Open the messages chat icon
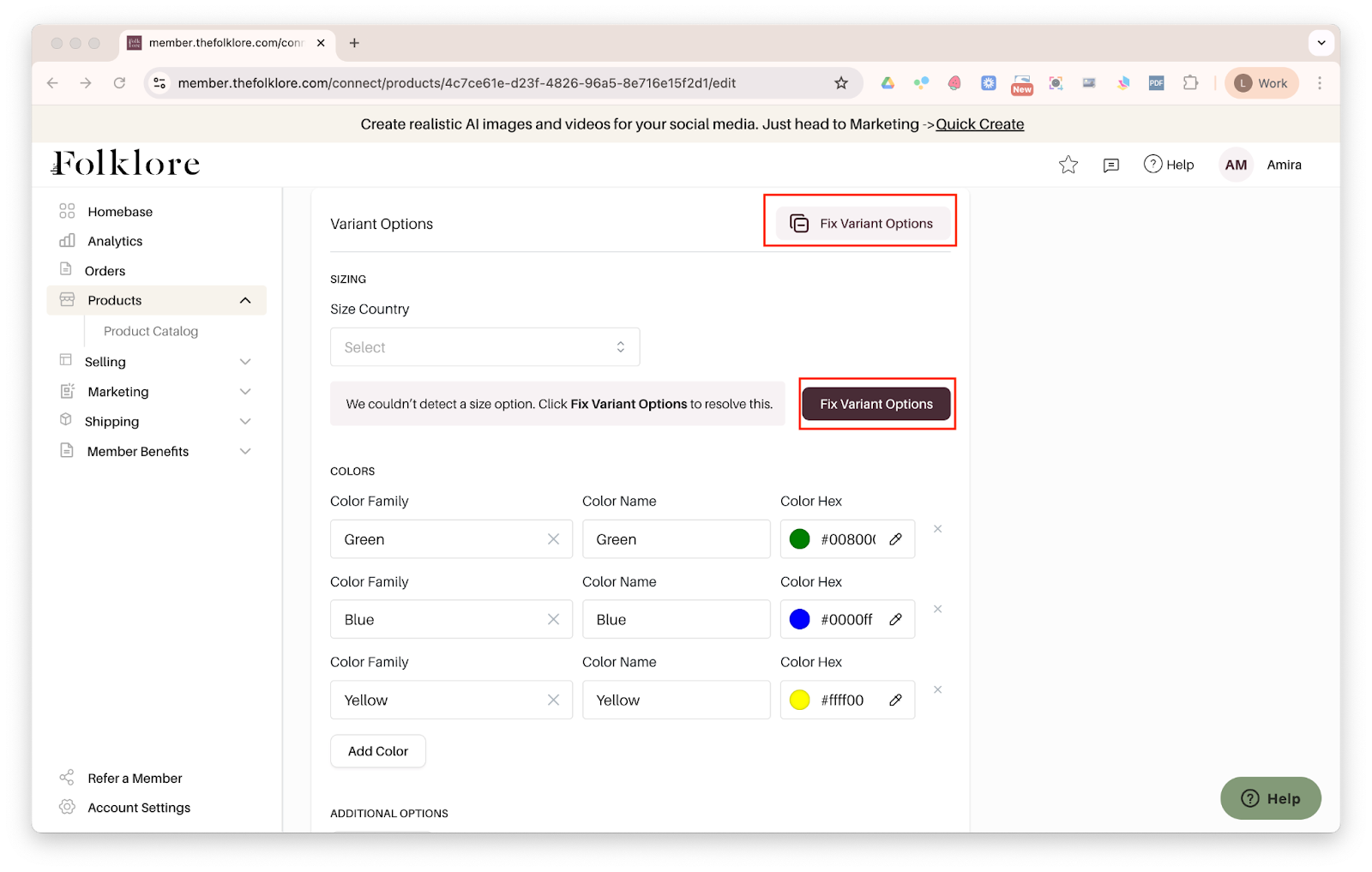Screen dimensions: 1372x872 pyautogui.click(x=1111, y=165)
